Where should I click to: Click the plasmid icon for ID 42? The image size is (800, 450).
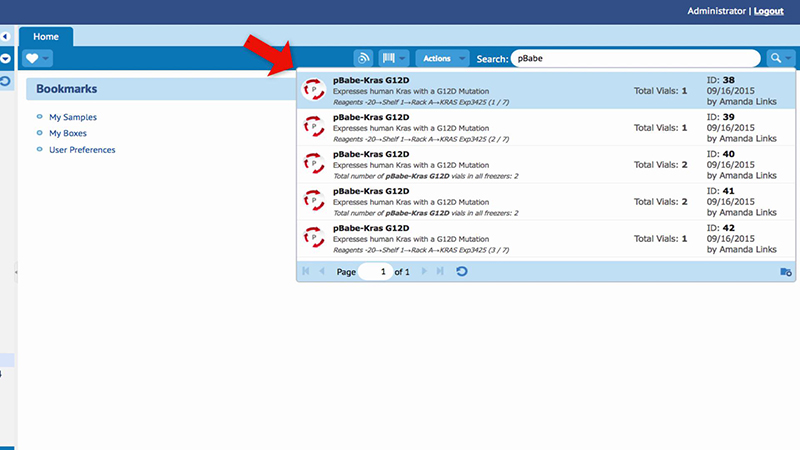[314, 237]
